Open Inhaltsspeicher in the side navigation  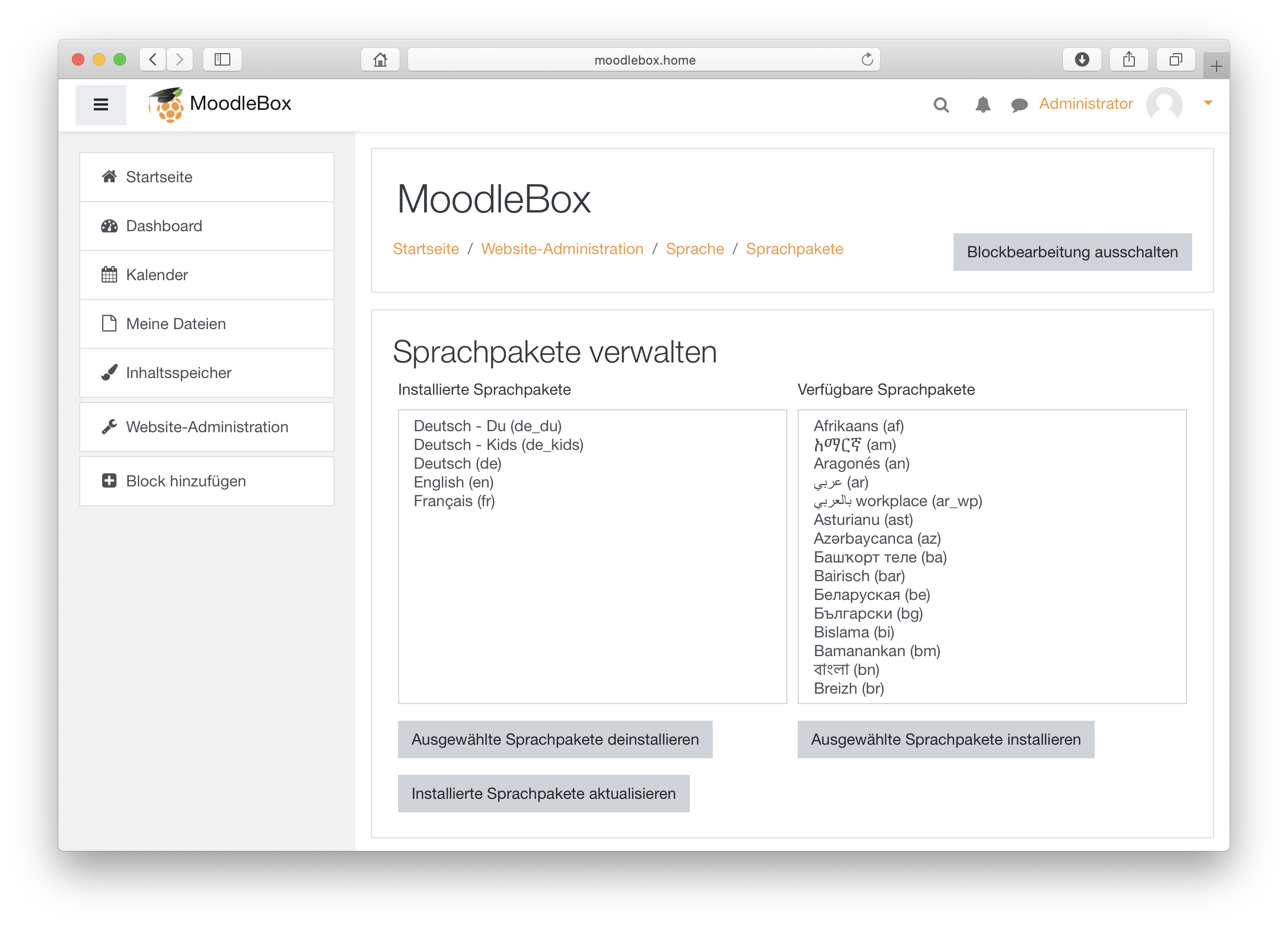click(x=207, y=372)
